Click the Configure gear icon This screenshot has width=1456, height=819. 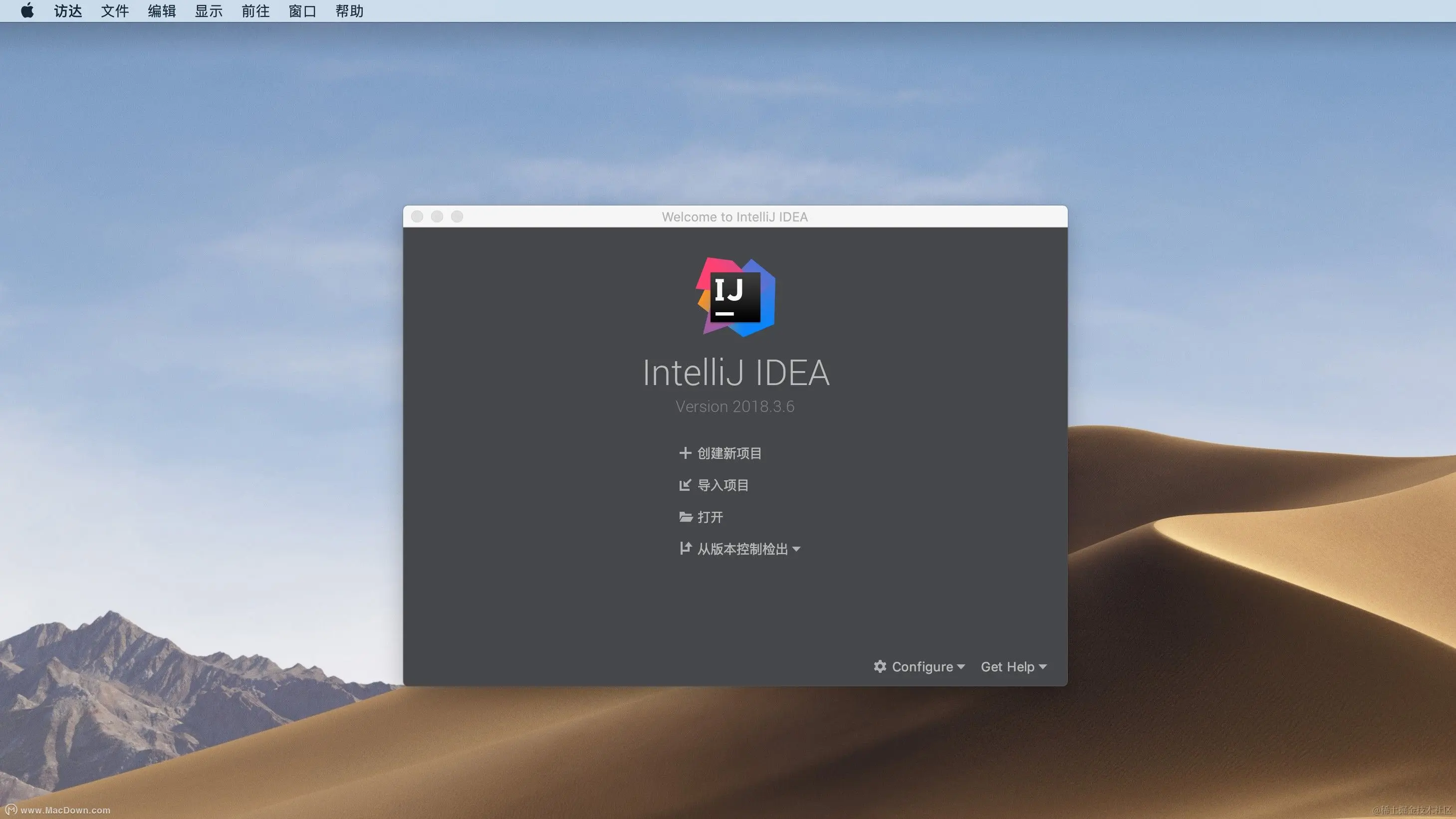[880, 666]
